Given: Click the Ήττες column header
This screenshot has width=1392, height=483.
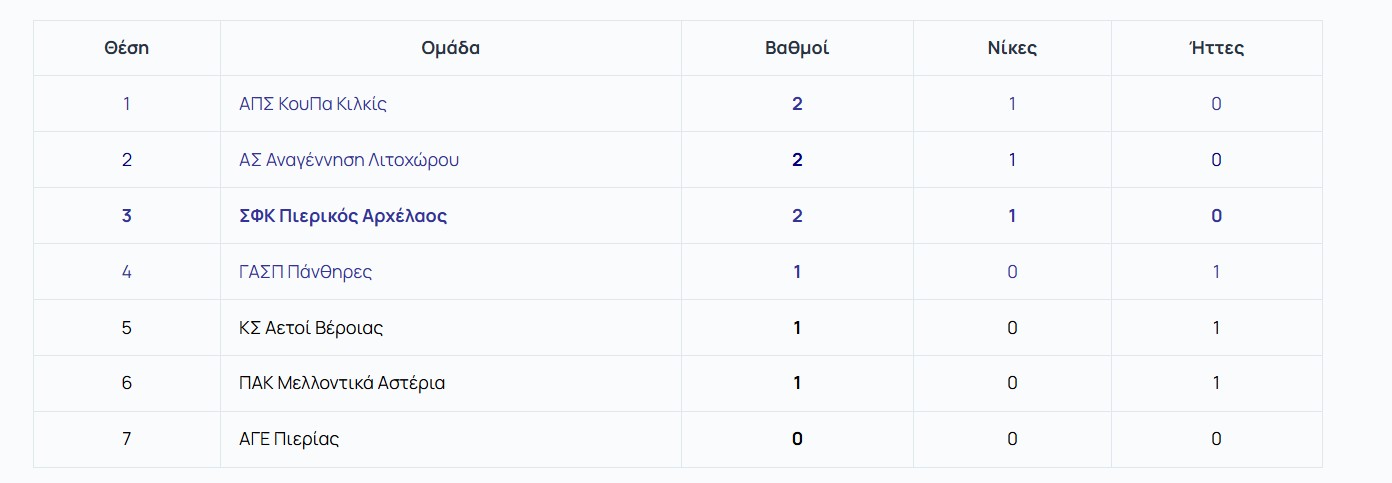Looking at the screenshot, I should coord(1216,48).
